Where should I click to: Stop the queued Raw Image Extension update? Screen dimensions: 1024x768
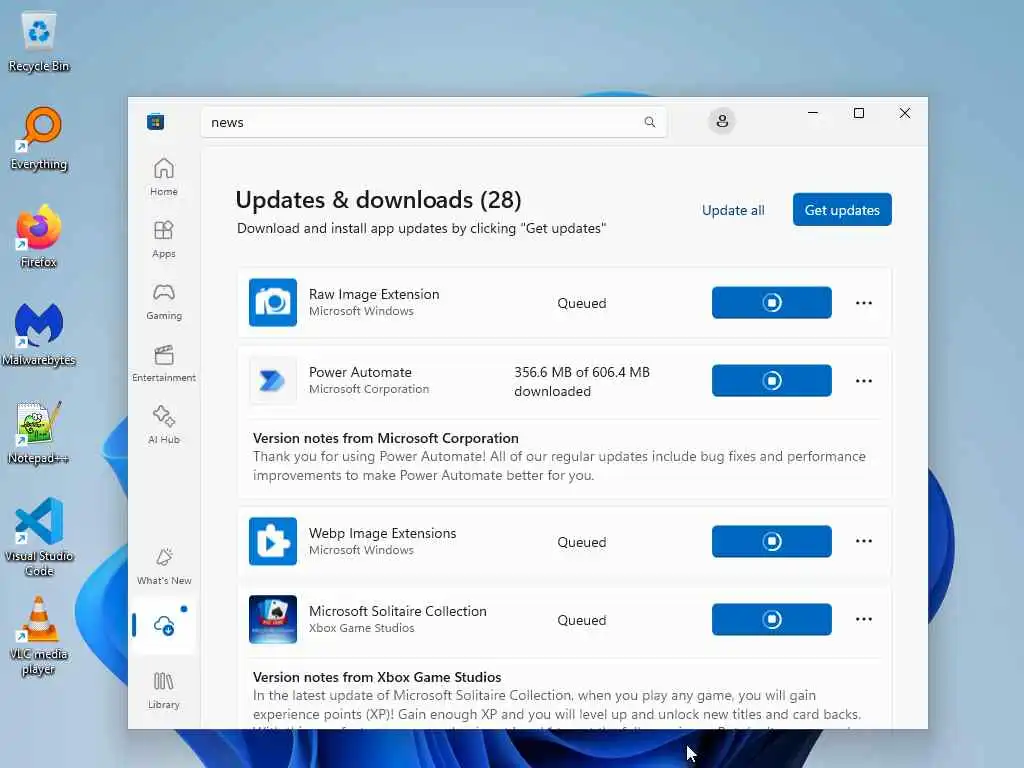point(771,302)
